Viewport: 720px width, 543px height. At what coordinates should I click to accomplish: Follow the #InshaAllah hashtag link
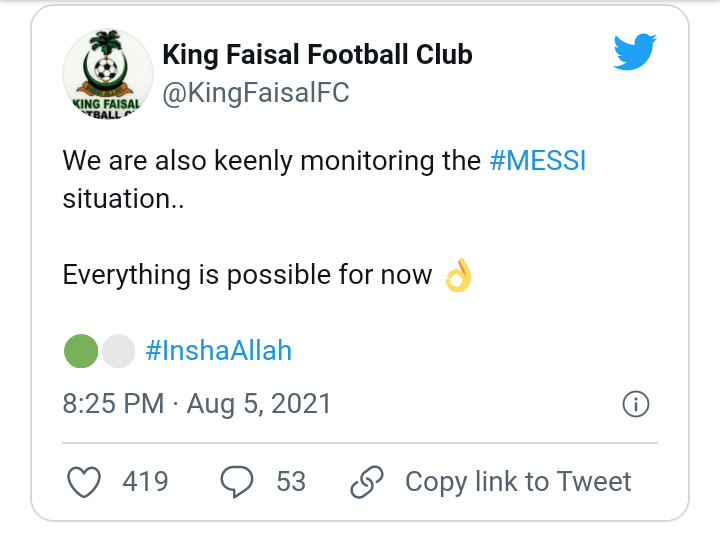(219, 351)
